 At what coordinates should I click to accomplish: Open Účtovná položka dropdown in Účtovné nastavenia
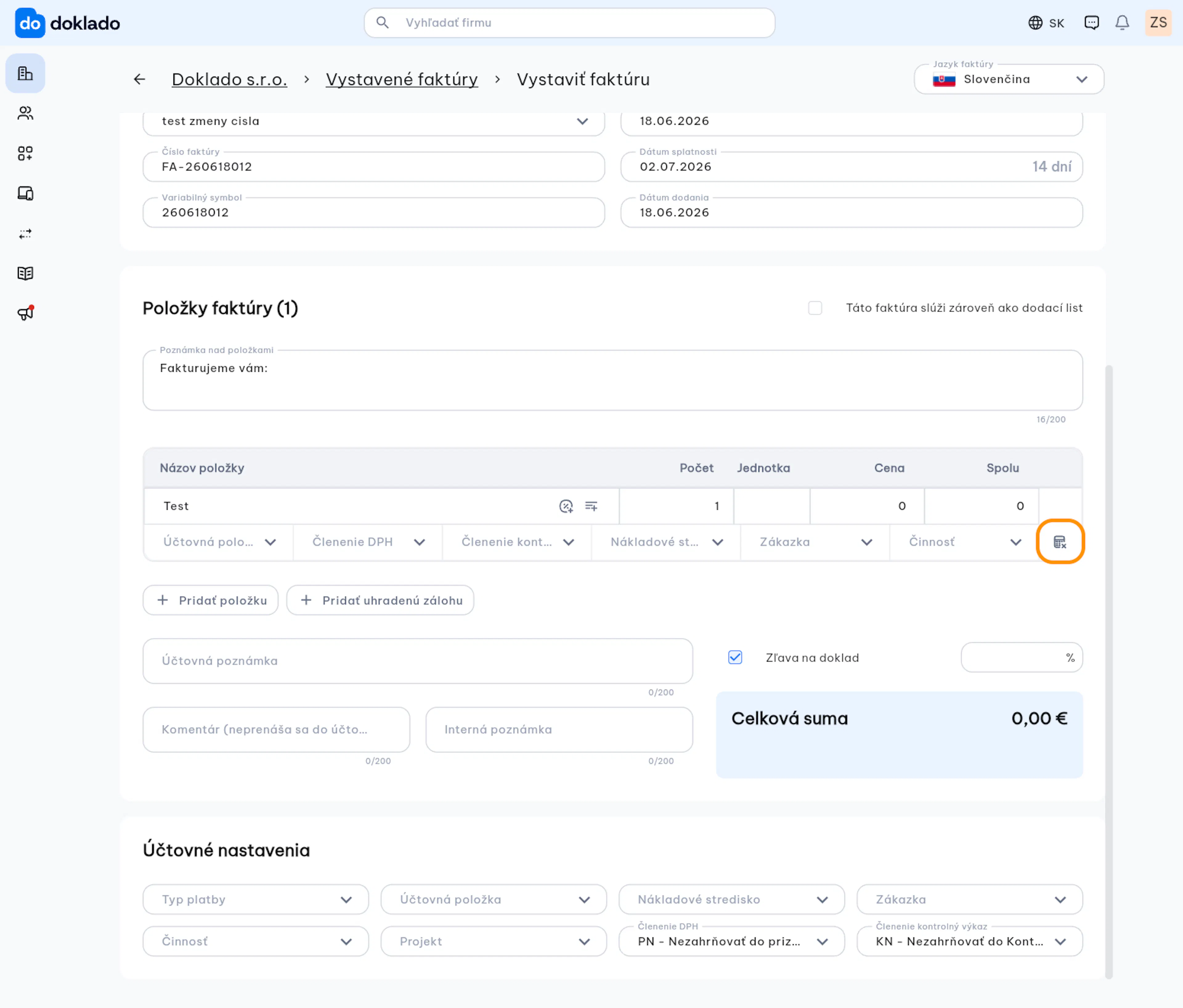pos(493,900)
